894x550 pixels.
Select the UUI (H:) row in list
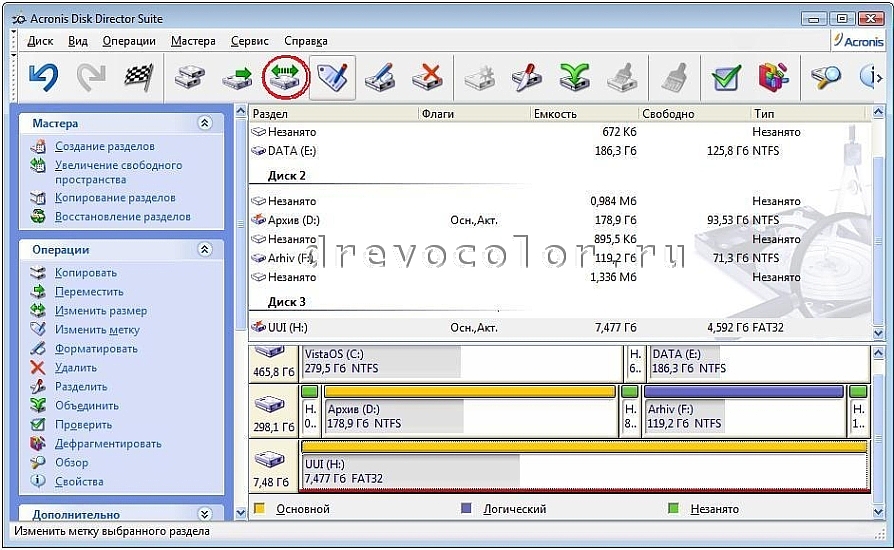pyautogui.click(x=559, y=328)
